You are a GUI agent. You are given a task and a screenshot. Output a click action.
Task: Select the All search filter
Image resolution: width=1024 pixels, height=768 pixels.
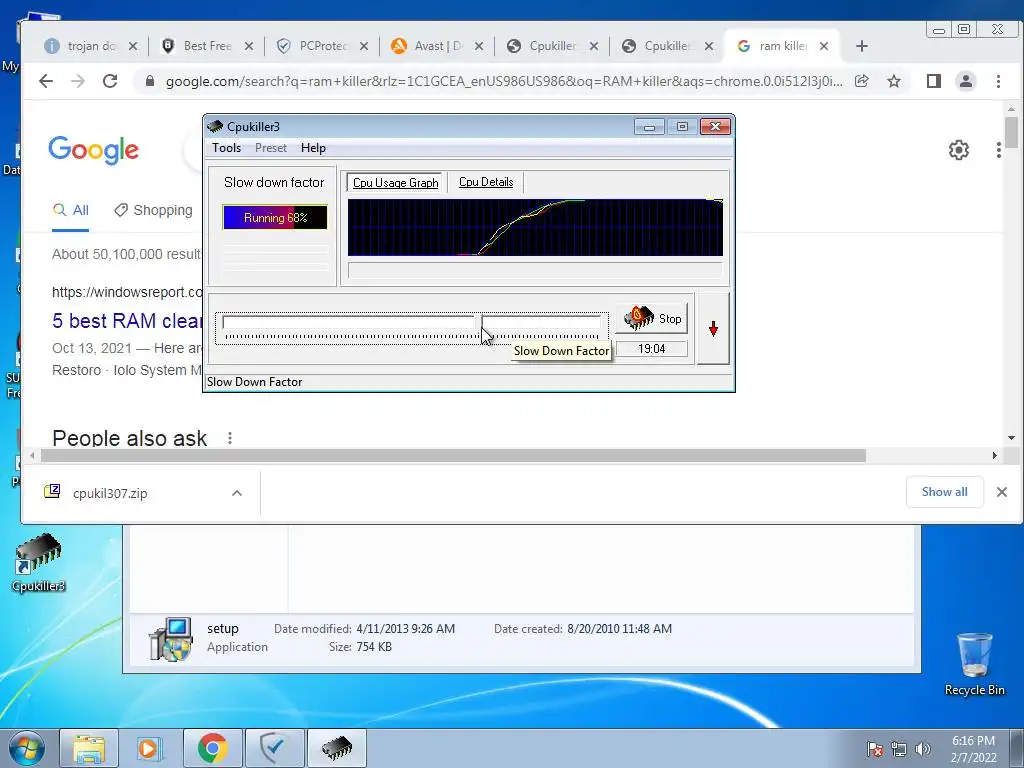click(x=71, y=210)
